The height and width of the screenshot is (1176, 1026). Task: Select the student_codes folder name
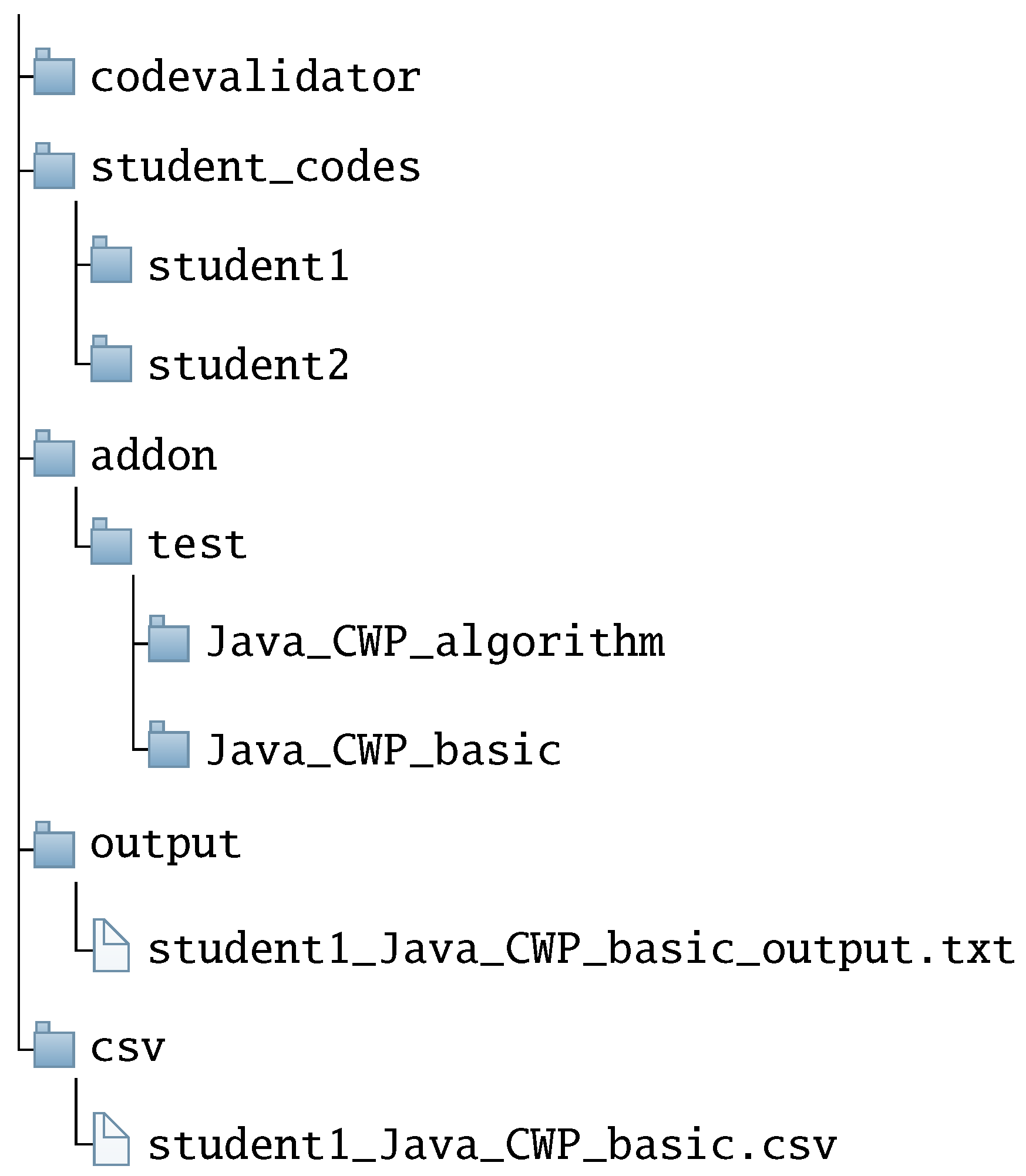[255, 167]
